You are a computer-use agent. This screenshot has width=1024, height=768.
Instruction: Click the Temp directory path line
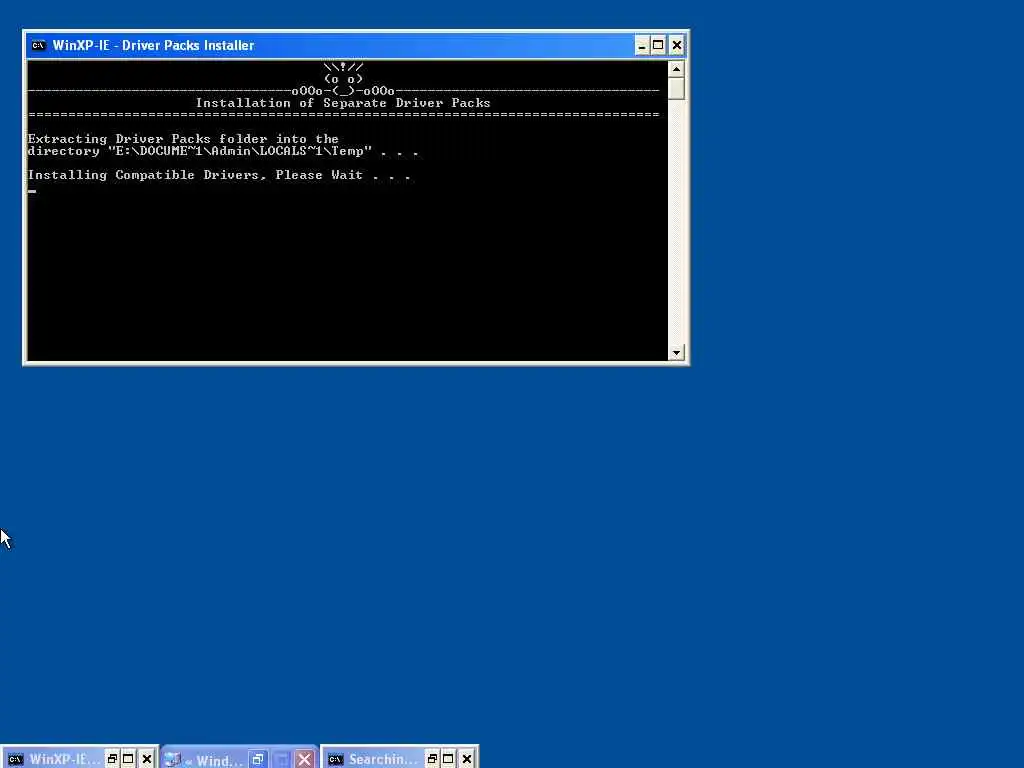click(x=222, y=151)
